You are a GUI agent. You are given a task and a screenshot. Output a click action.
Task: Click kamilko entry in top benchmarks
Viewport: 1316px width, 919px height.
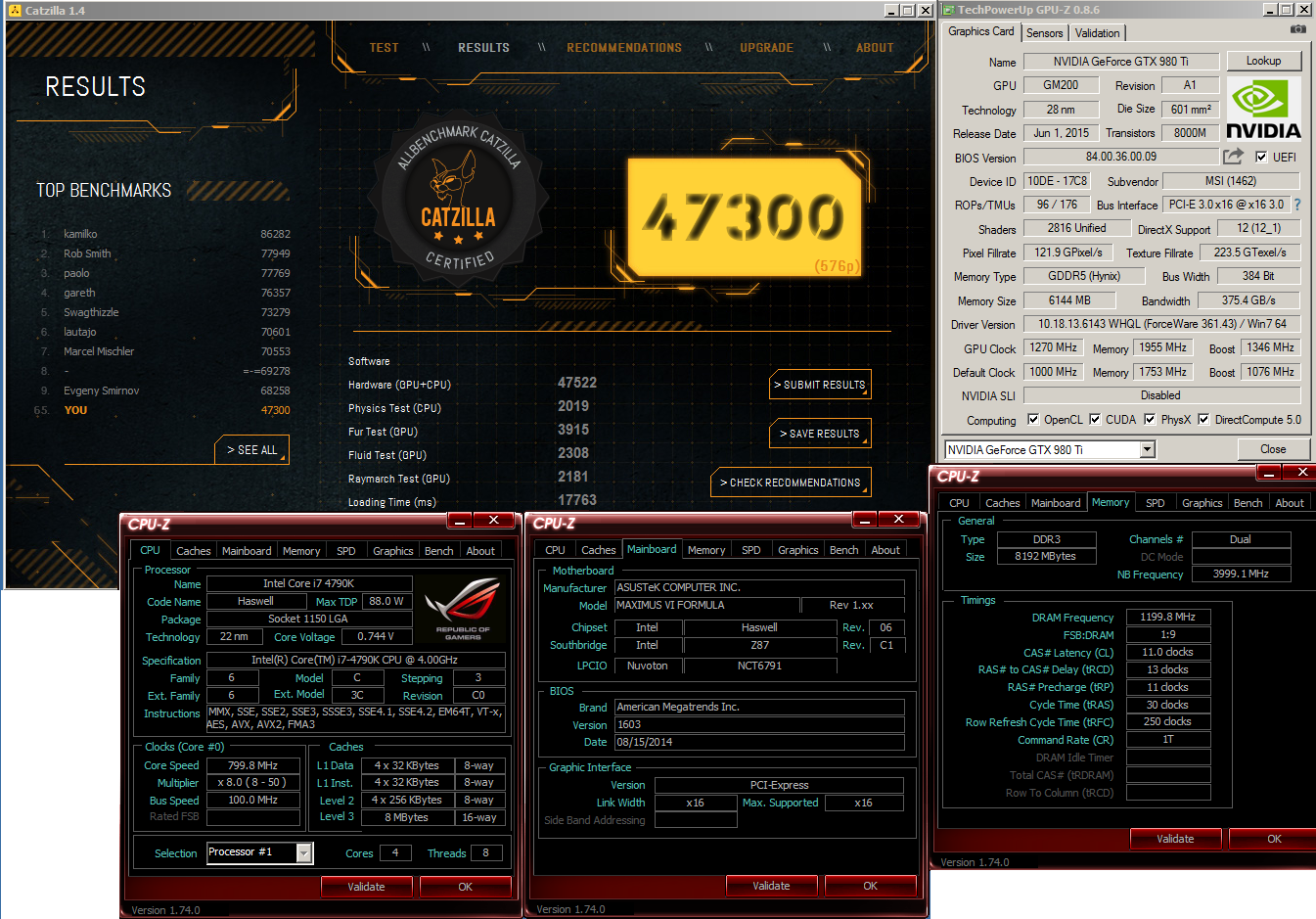click(165, 234)
